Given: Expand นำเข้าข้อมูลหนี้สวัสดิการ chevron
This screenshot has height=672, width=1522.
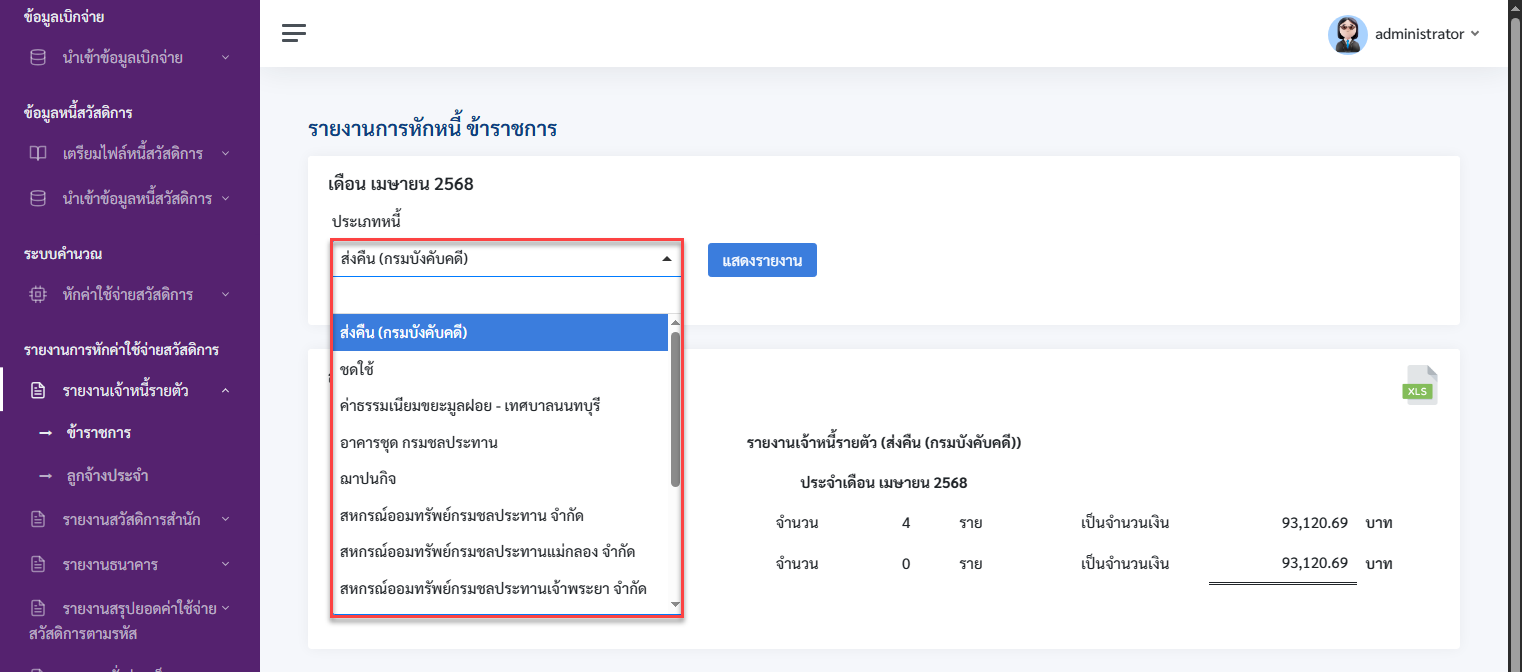Looking at the screenshot, I should (225, 198).
